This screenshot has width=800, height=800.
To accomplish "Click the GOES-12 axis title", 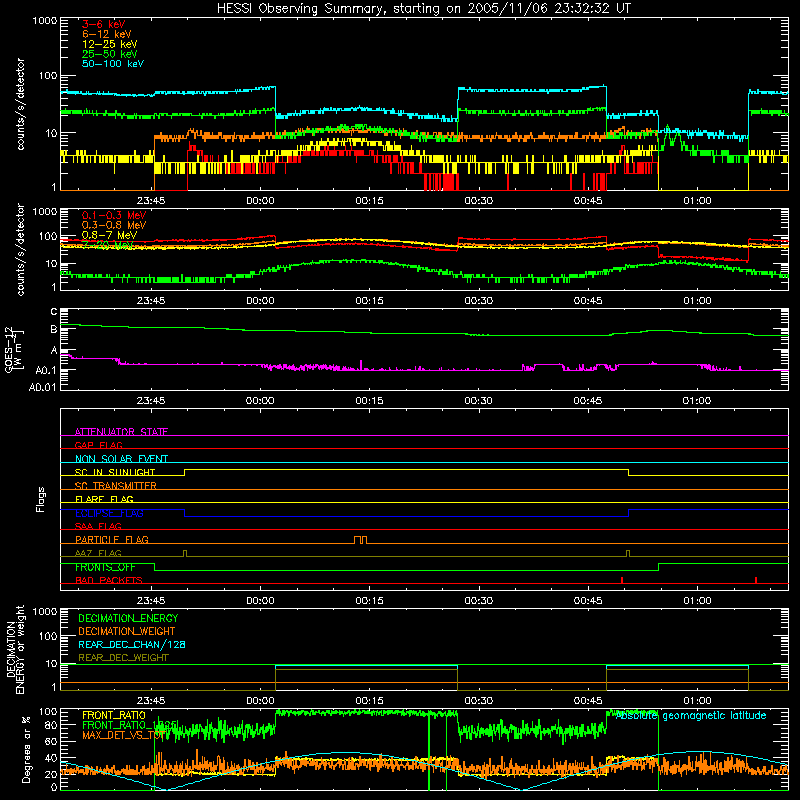I will 14,349.
